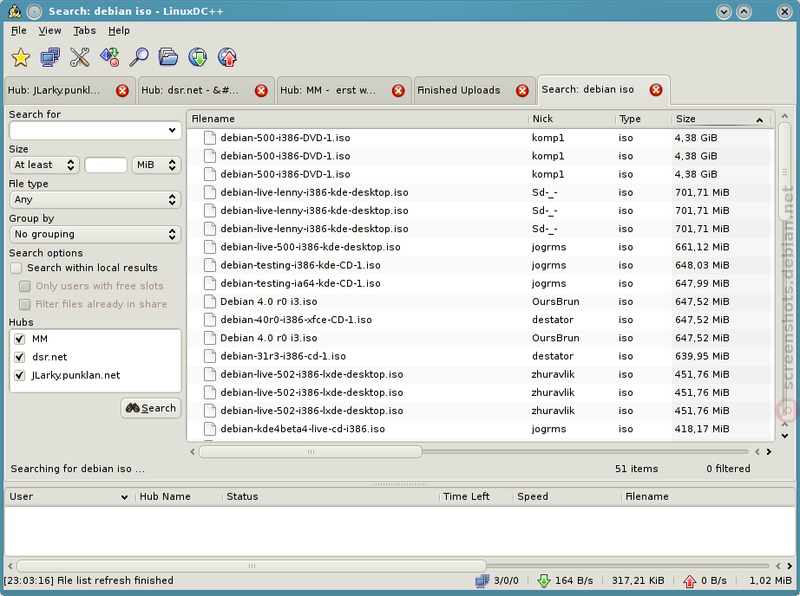Uncheck the MM hub checkbox
The height and width of the screenshot is (596, 800).
pyautogui.click(x=20, y=339)
